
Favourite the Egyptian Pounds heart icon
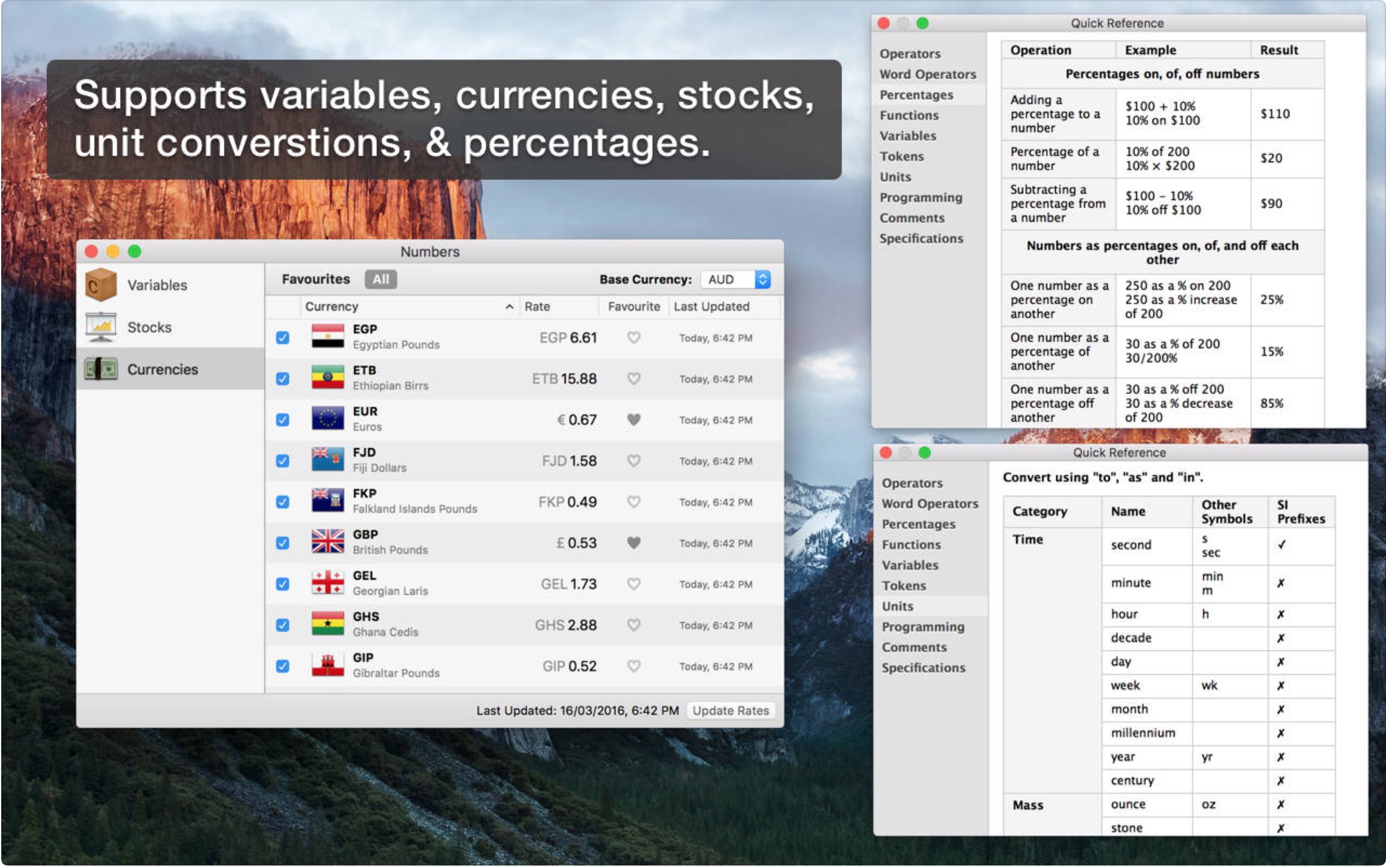[633, 337]
